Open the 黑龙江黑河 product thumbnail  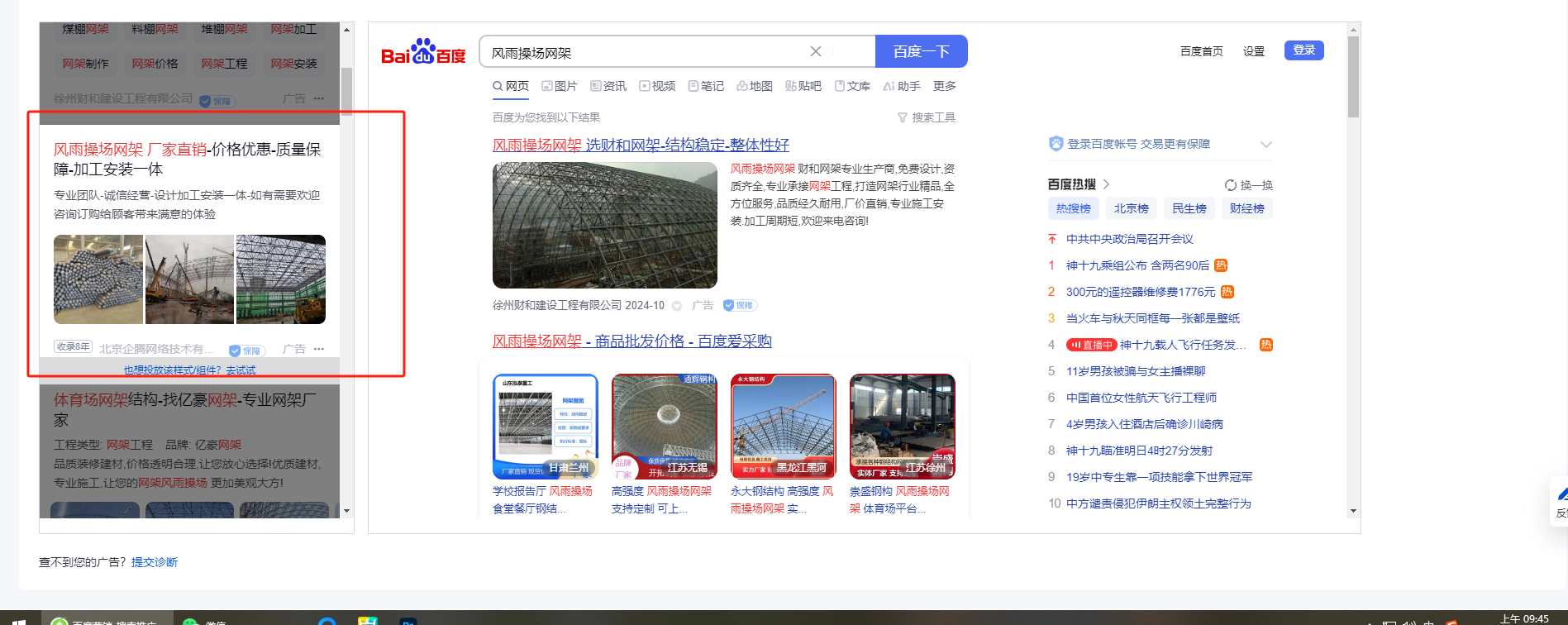(784, 426)
